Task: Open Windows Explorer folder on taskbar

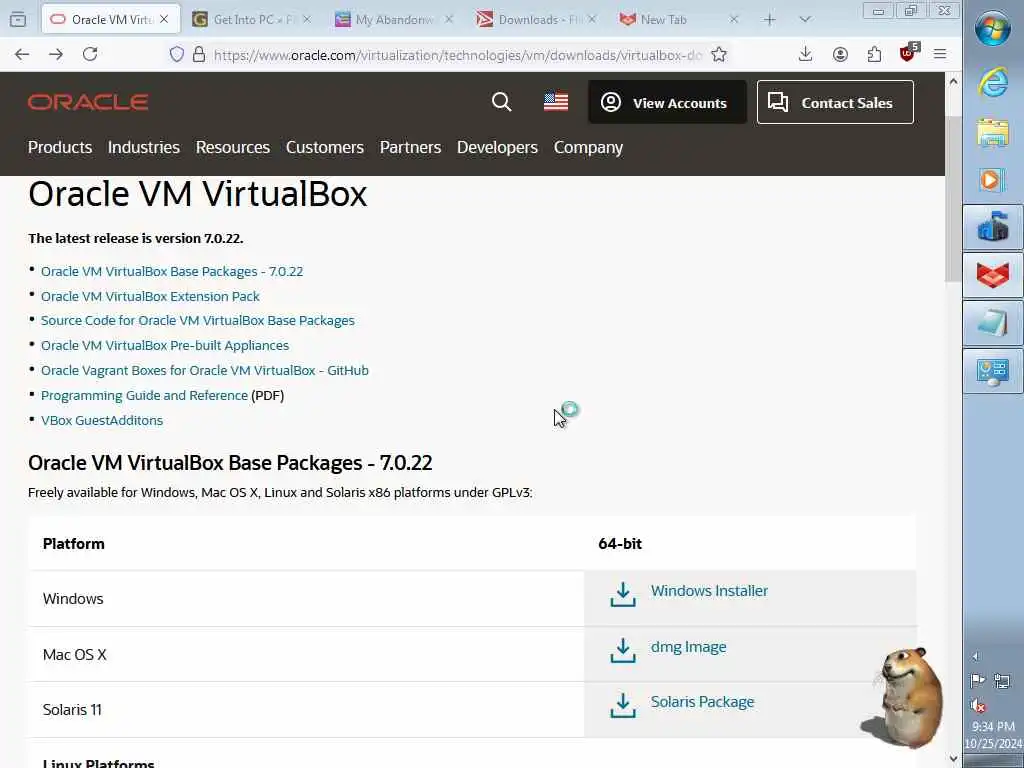Action: (x=993, y=131)
